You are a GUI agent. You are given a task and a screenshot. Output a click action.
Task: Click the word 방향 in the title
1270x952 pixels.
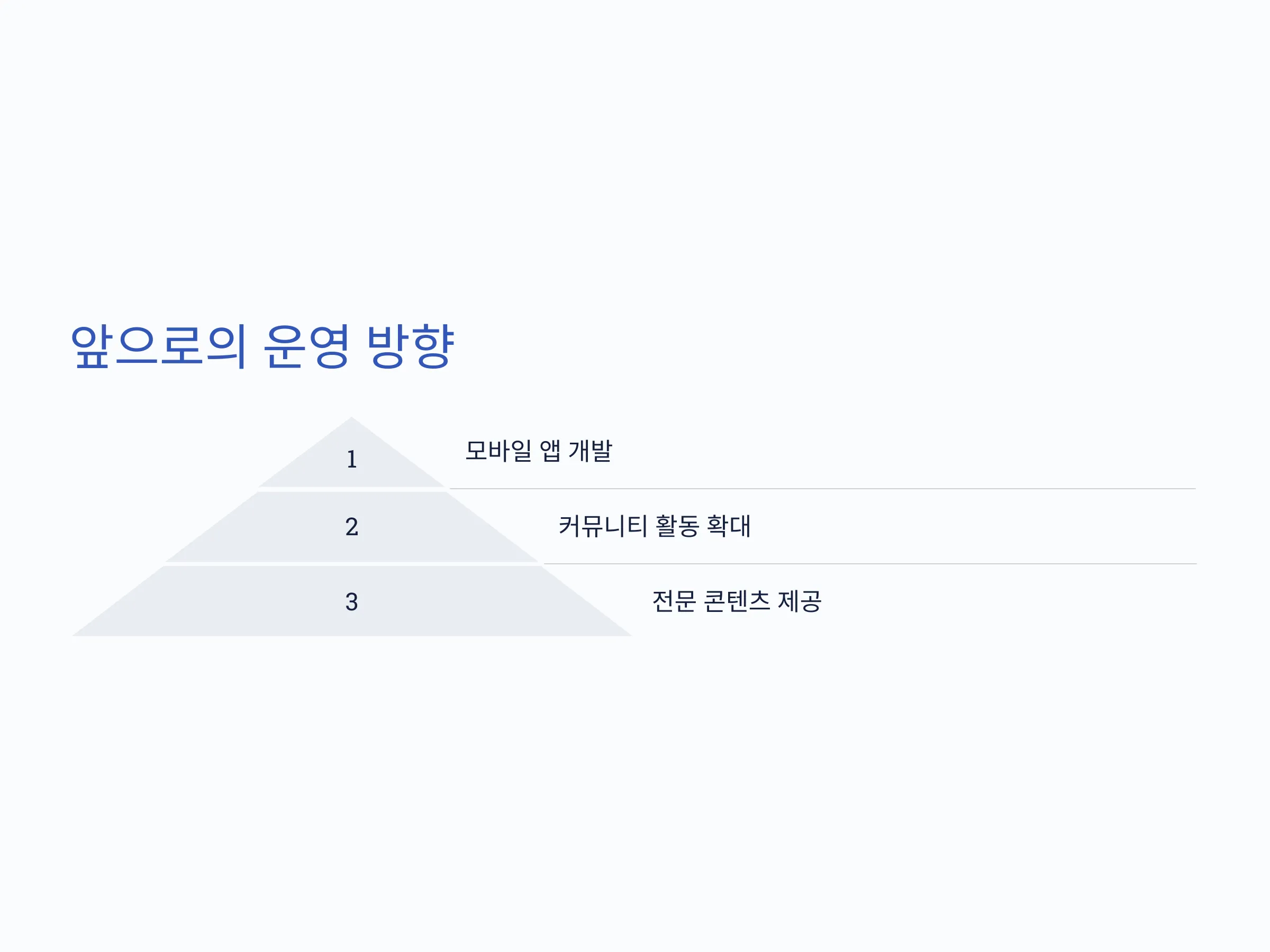click(411, 346)
